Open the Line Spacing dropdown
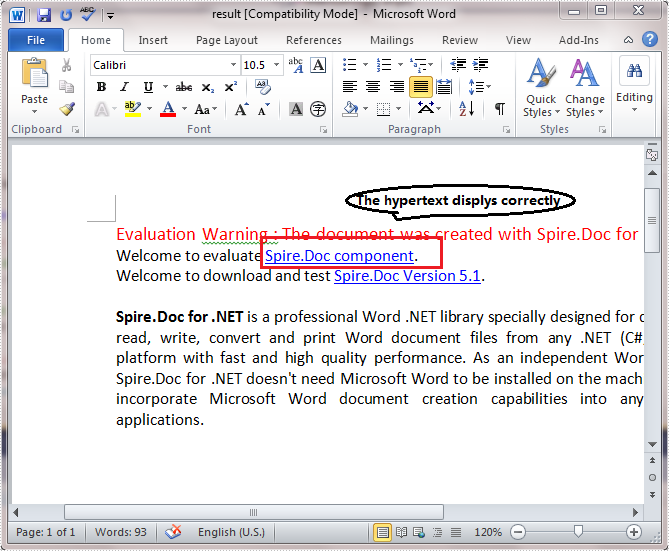 coord(480,87)
